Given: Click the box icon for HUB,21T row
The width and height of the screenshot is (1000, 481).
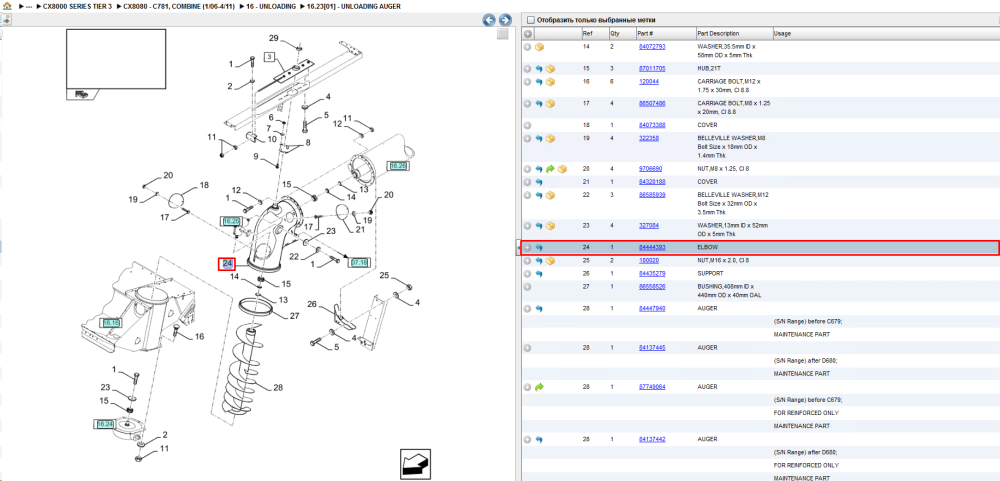Looking at the screenshot, I should [x=550, y=68].
